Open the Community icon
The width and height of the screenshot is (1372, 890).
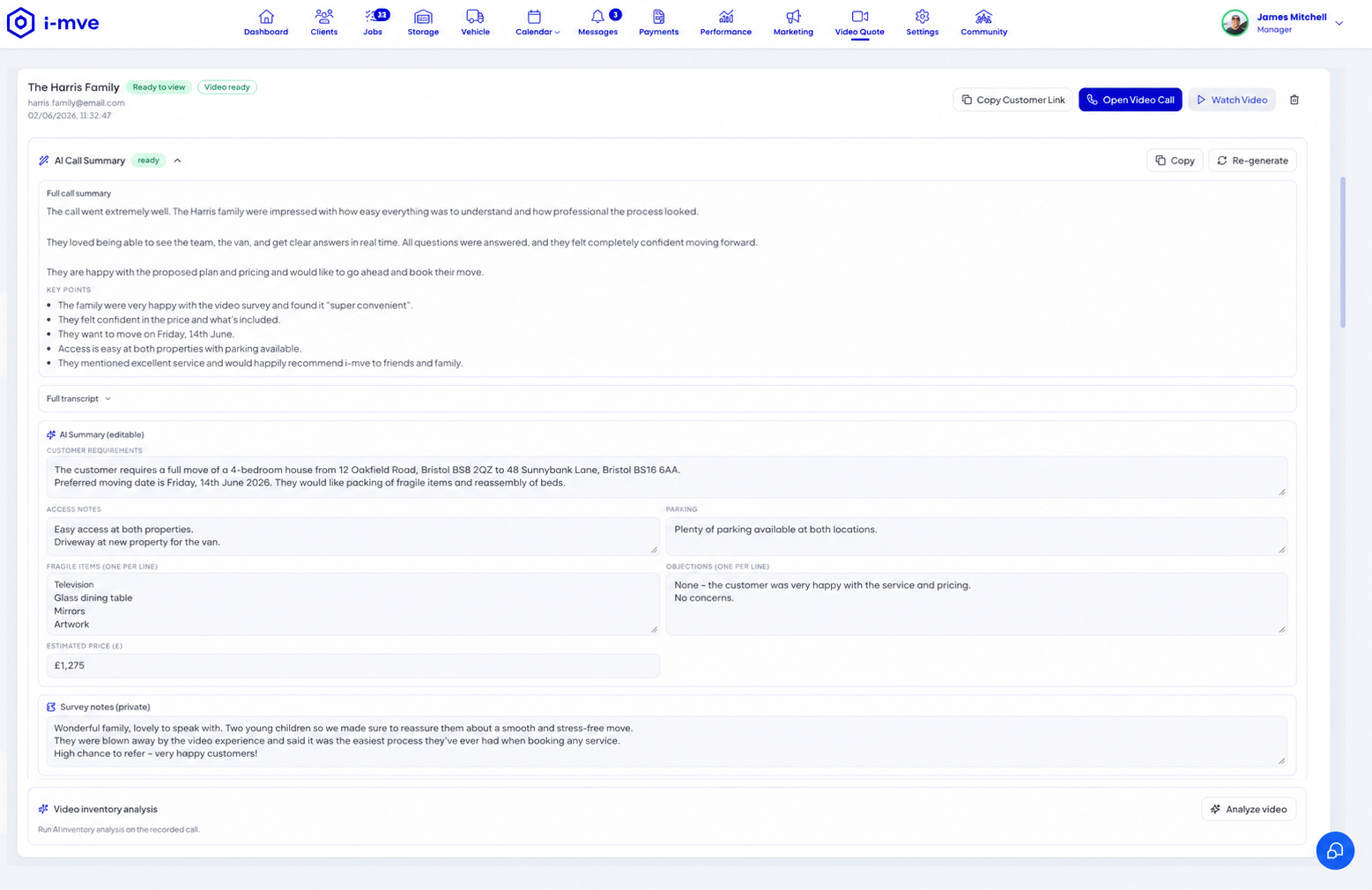[983, 17]
